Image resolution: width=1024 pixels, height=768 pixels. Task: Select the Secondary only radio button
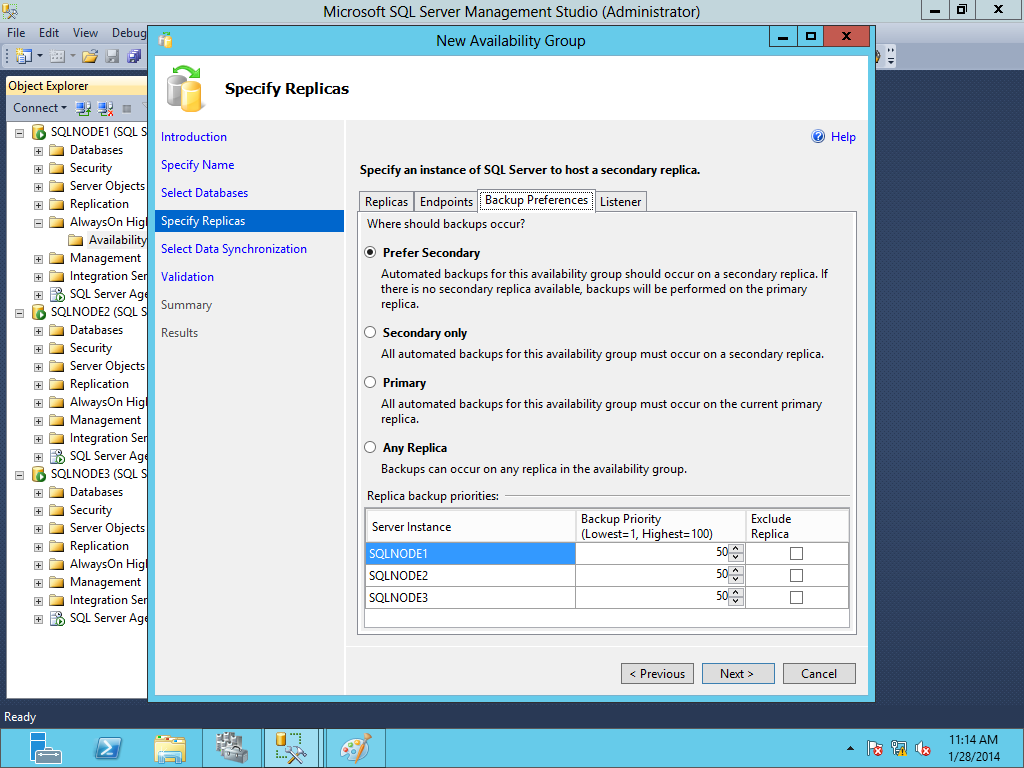[370, 332]
